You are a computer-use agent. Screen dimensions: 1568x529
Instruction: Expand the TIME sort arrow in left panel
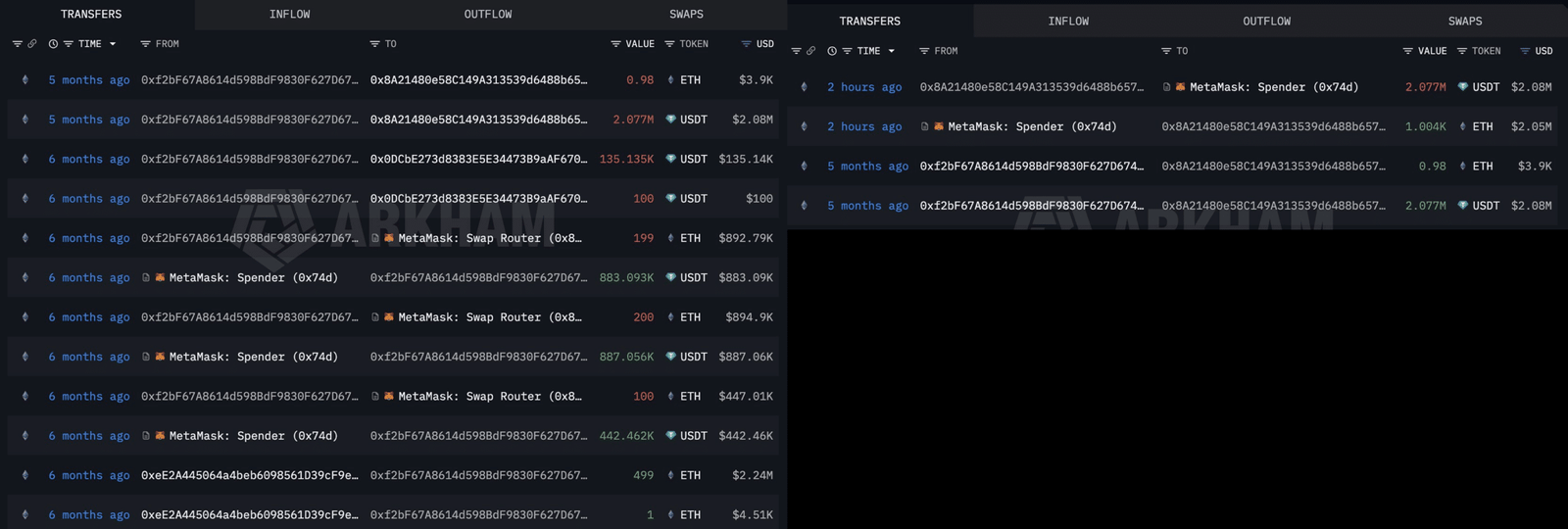click(x=113, y=44)
